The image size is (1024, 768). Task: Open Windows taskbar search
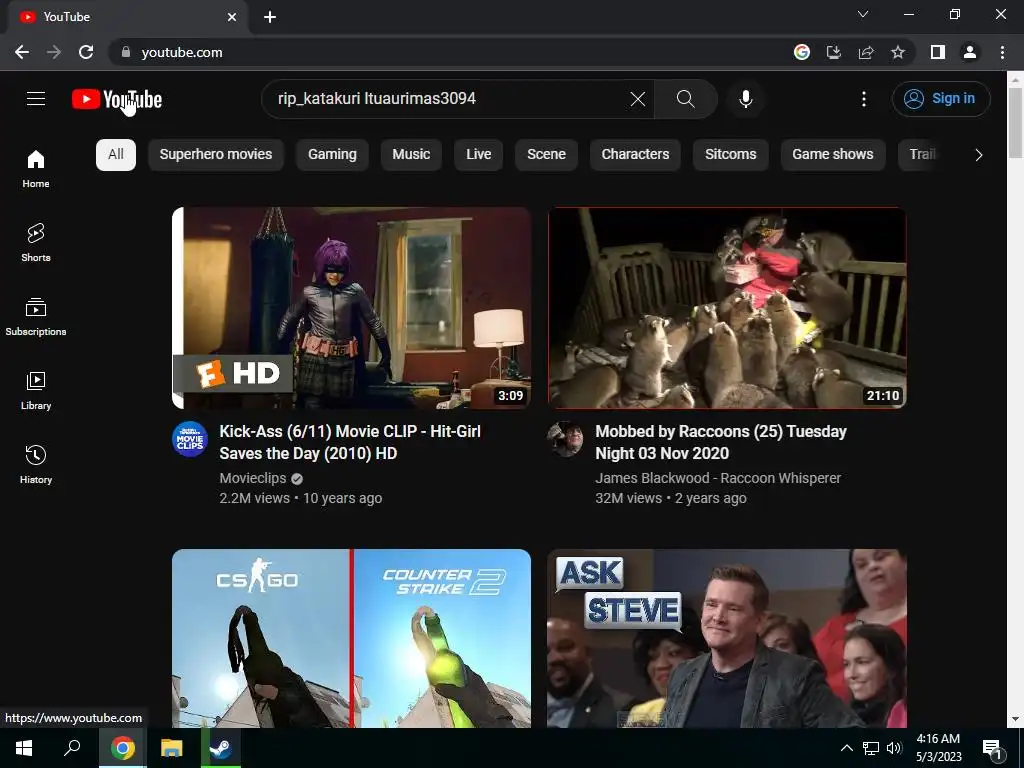pyautogui.click(x=72, y=748)
